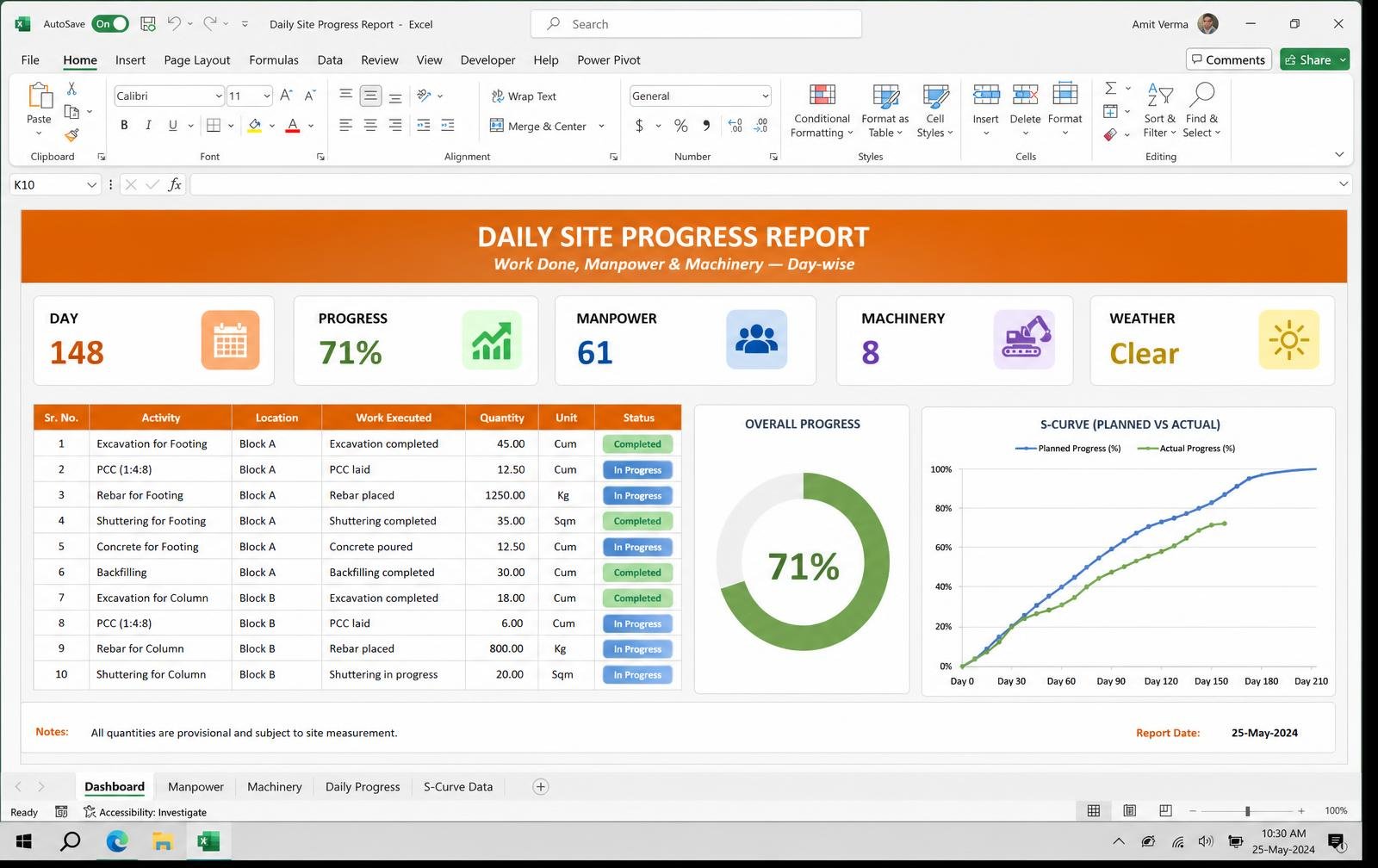
Task: Switch to S-Curve Data sheet tab
Action: click(x=458, y=787)
